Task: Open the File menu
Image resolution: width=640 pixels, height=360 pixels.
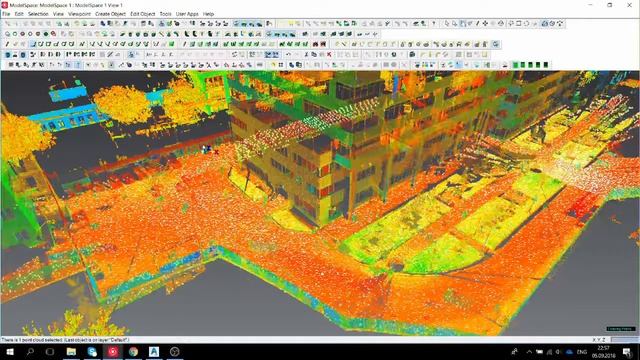Action: click(x=6, y=14)
